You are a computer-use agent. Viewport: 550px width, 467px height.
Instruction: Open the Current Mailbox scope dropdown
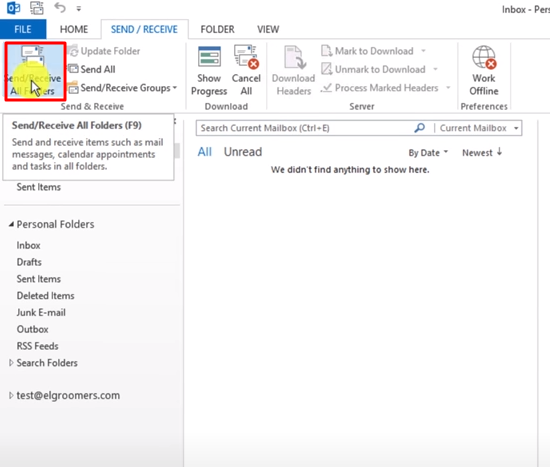(x=479, y=128)
